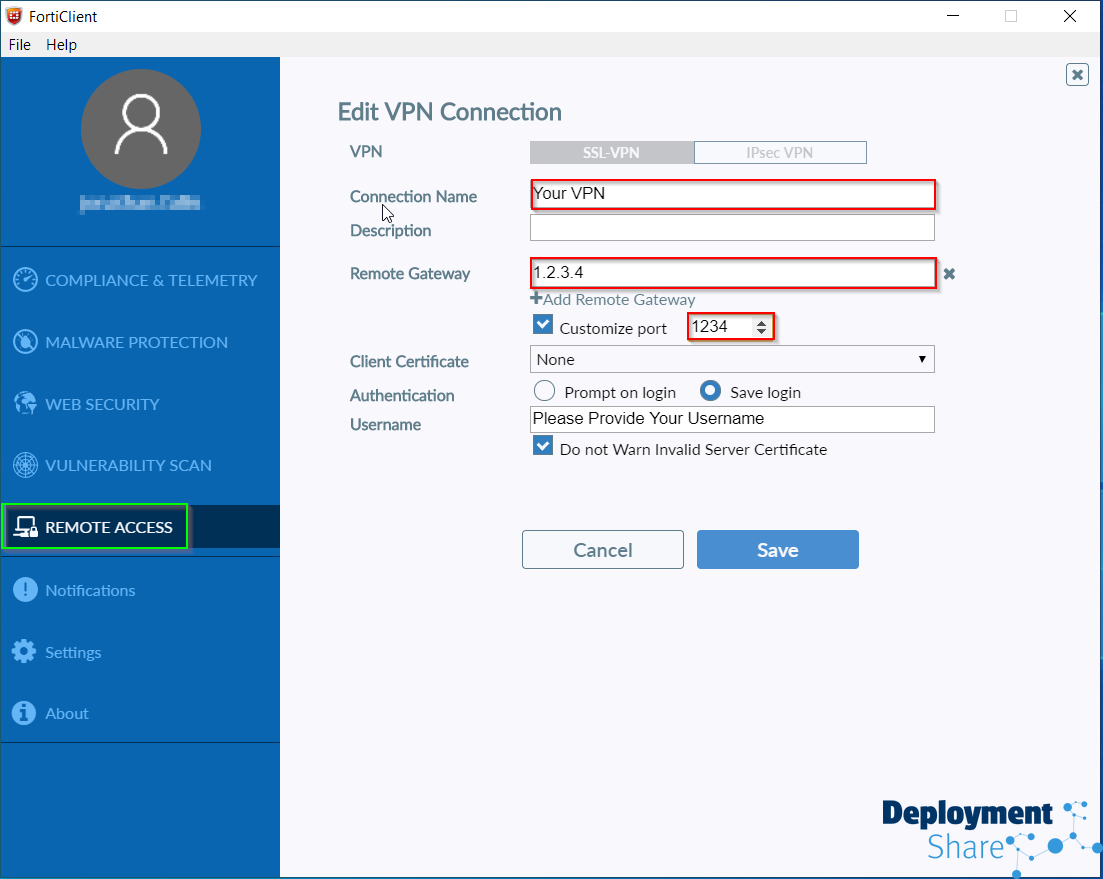Select the Prompt on login radio button
The image size is (1103, 879).
click(x=545, y=391)
